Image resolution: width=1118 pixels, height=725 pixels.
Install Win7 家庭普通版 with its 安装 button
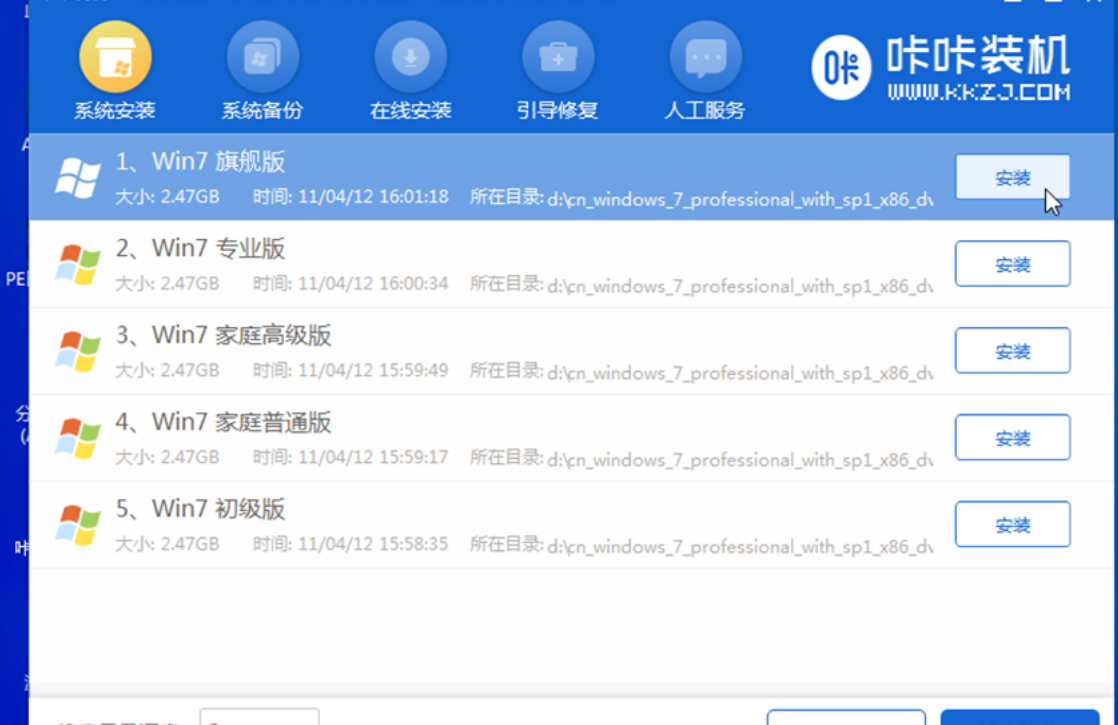[1012, 438]
